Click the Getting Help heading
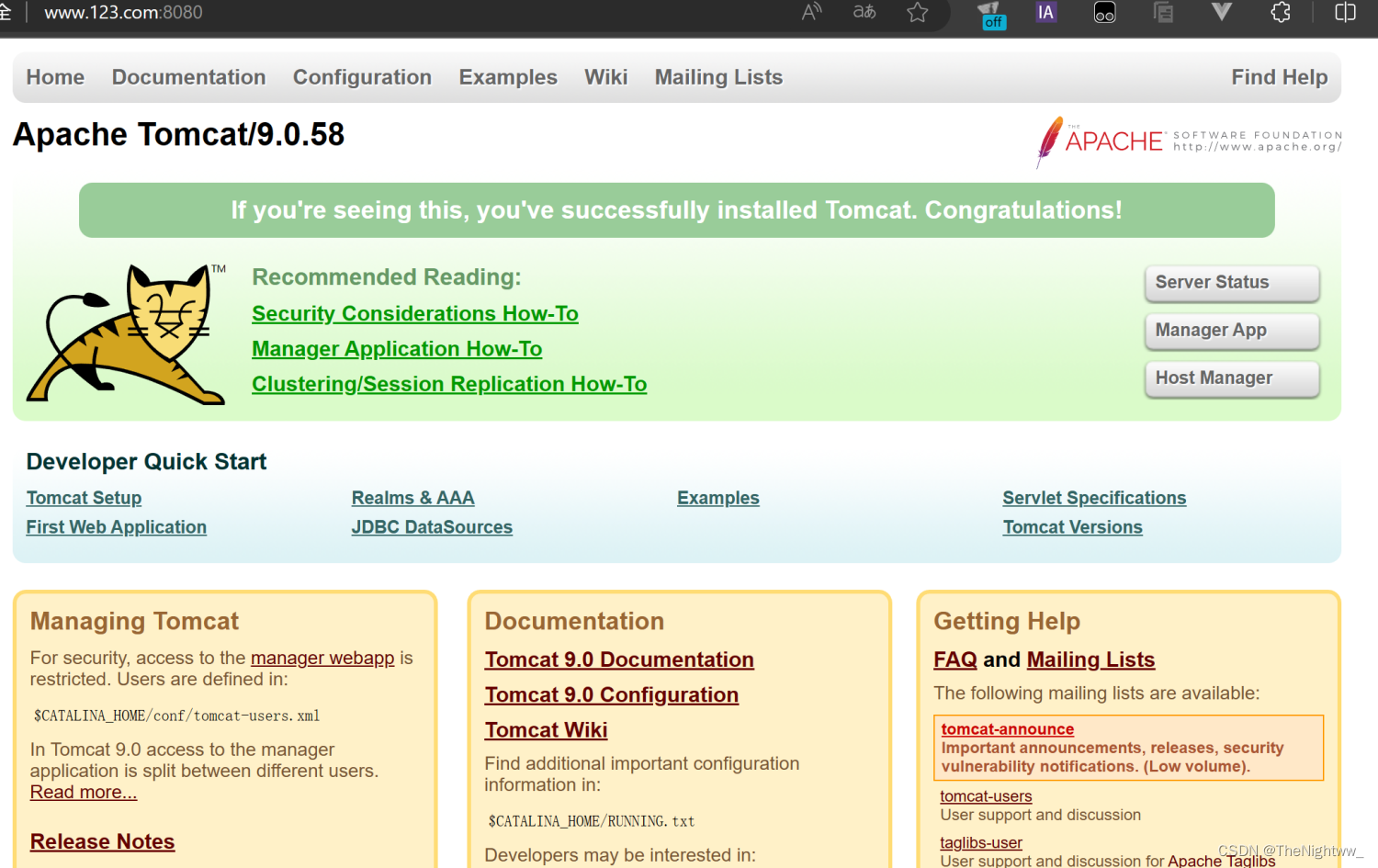This screenshot has width=1378, height=868. 1007,621
